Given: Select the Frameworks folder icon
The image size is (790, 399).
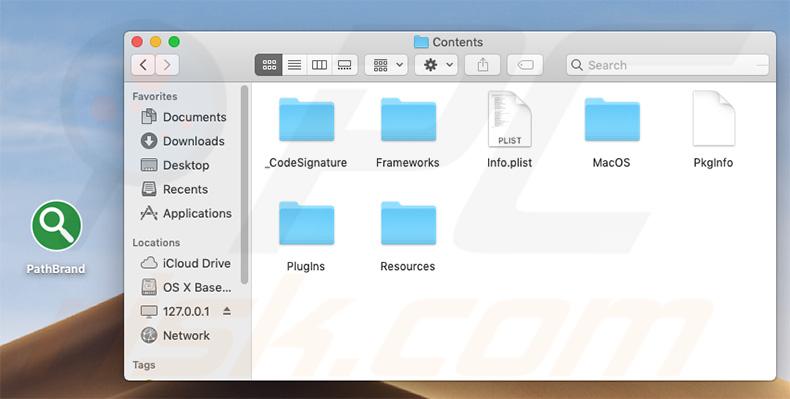Looking at the screenshot, I should click(408, 120).
